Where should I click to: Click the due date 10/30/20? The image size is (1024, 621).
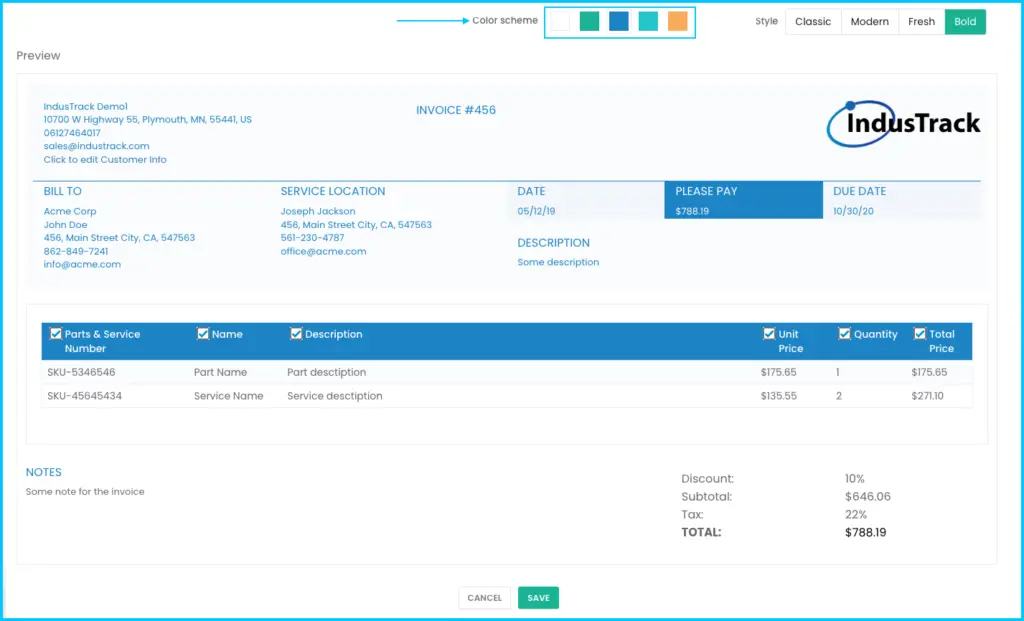853,211
